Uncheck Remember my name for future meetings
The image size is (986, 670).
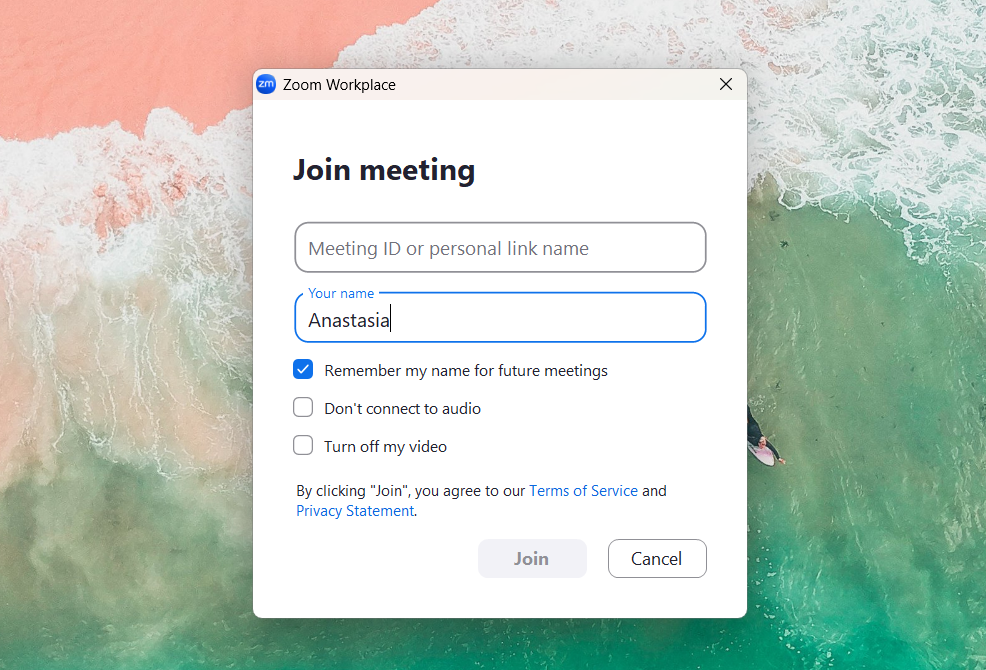(x=303, y=369)
